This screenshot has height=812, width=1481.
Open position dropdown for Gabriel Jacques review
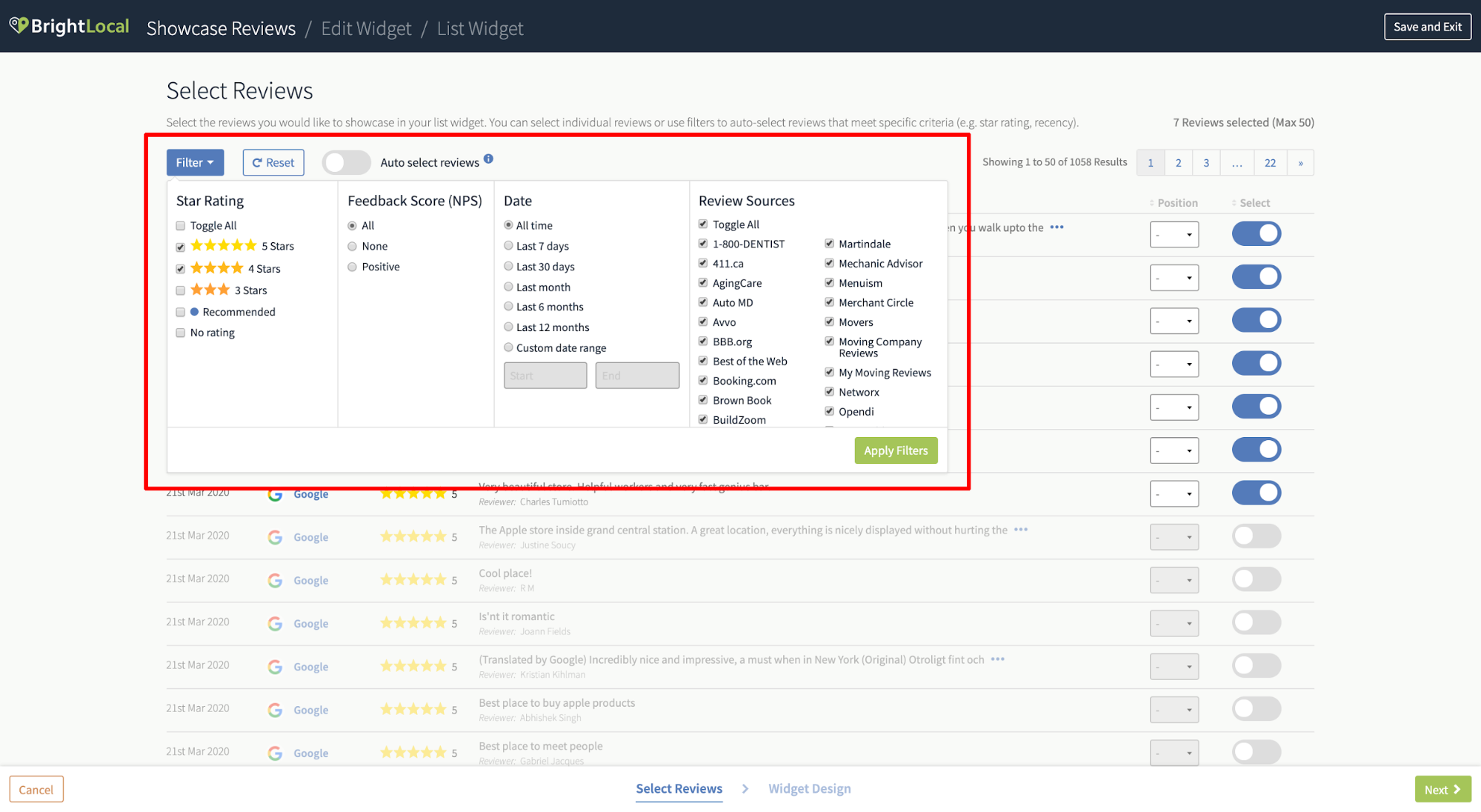1174,753
